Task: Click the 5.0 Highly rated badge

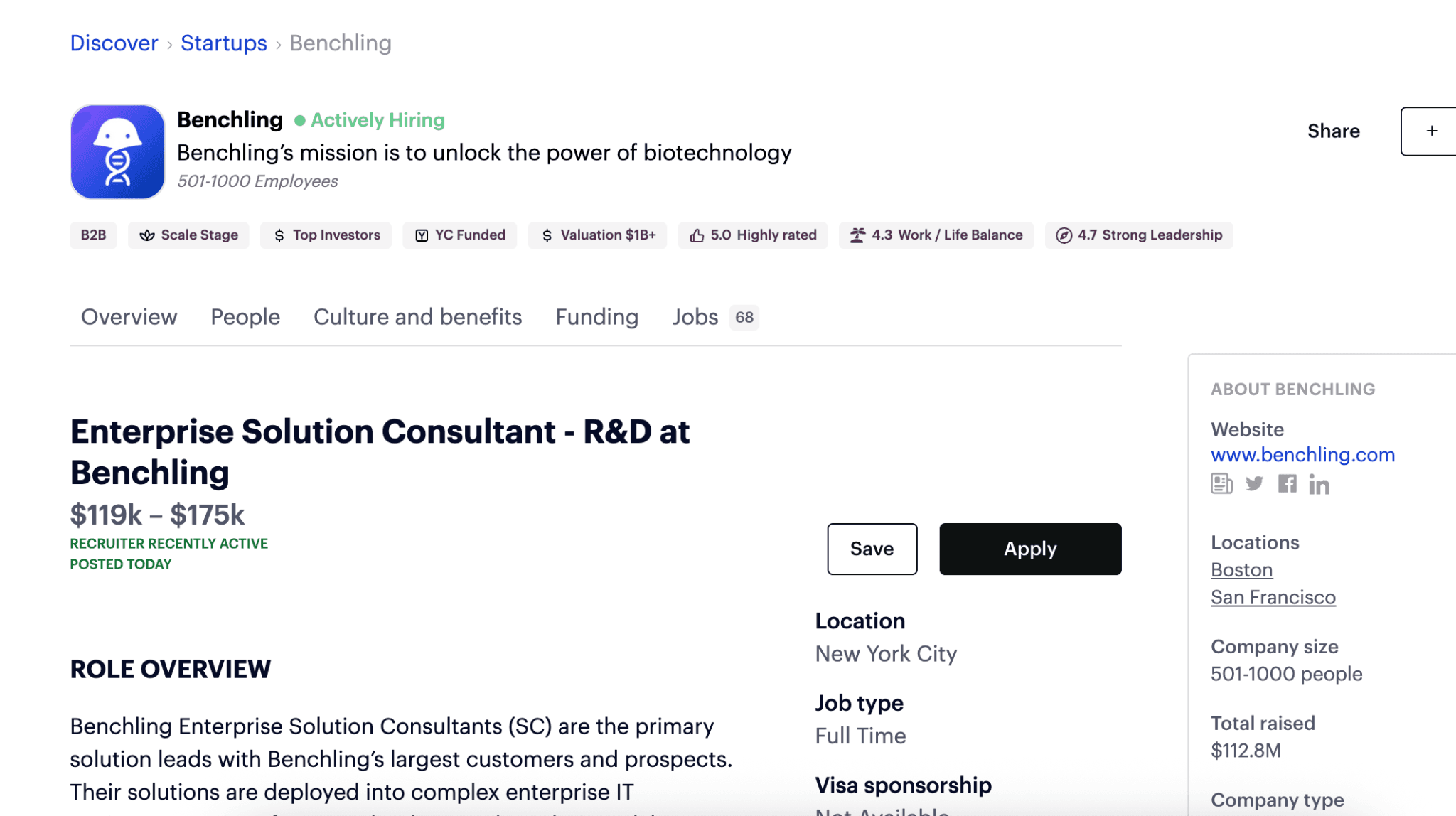Action: click(753, 235)
